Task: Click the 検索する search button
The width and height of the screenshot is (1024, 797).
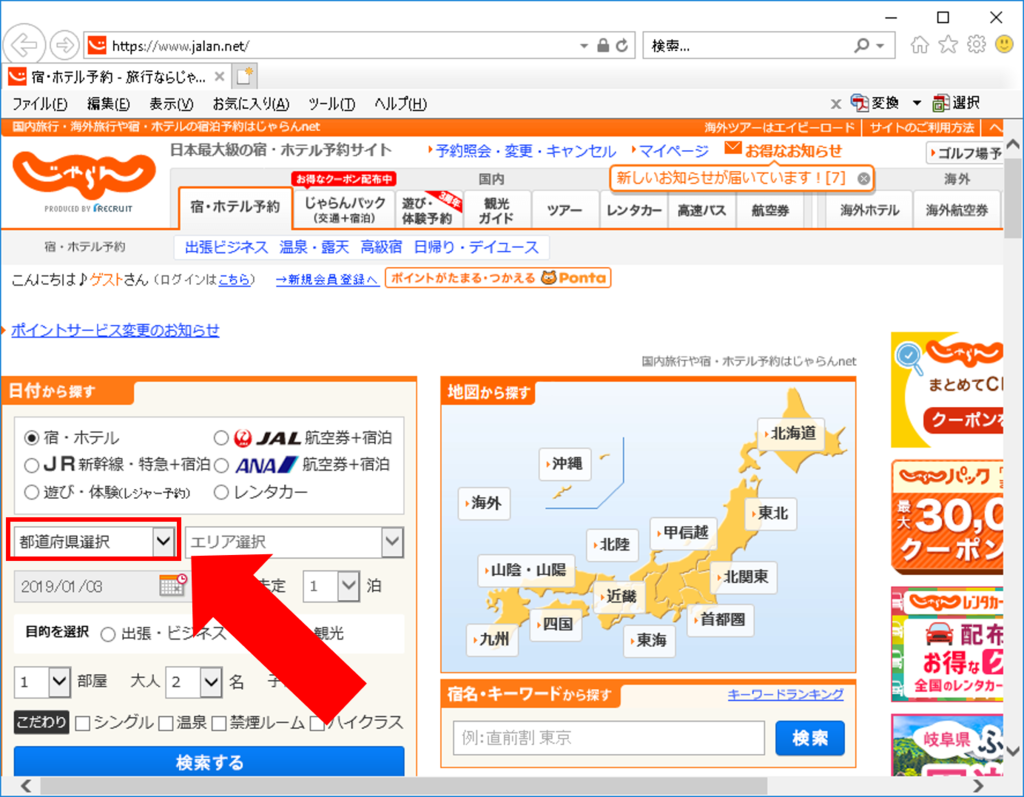Action: [209, 761]
